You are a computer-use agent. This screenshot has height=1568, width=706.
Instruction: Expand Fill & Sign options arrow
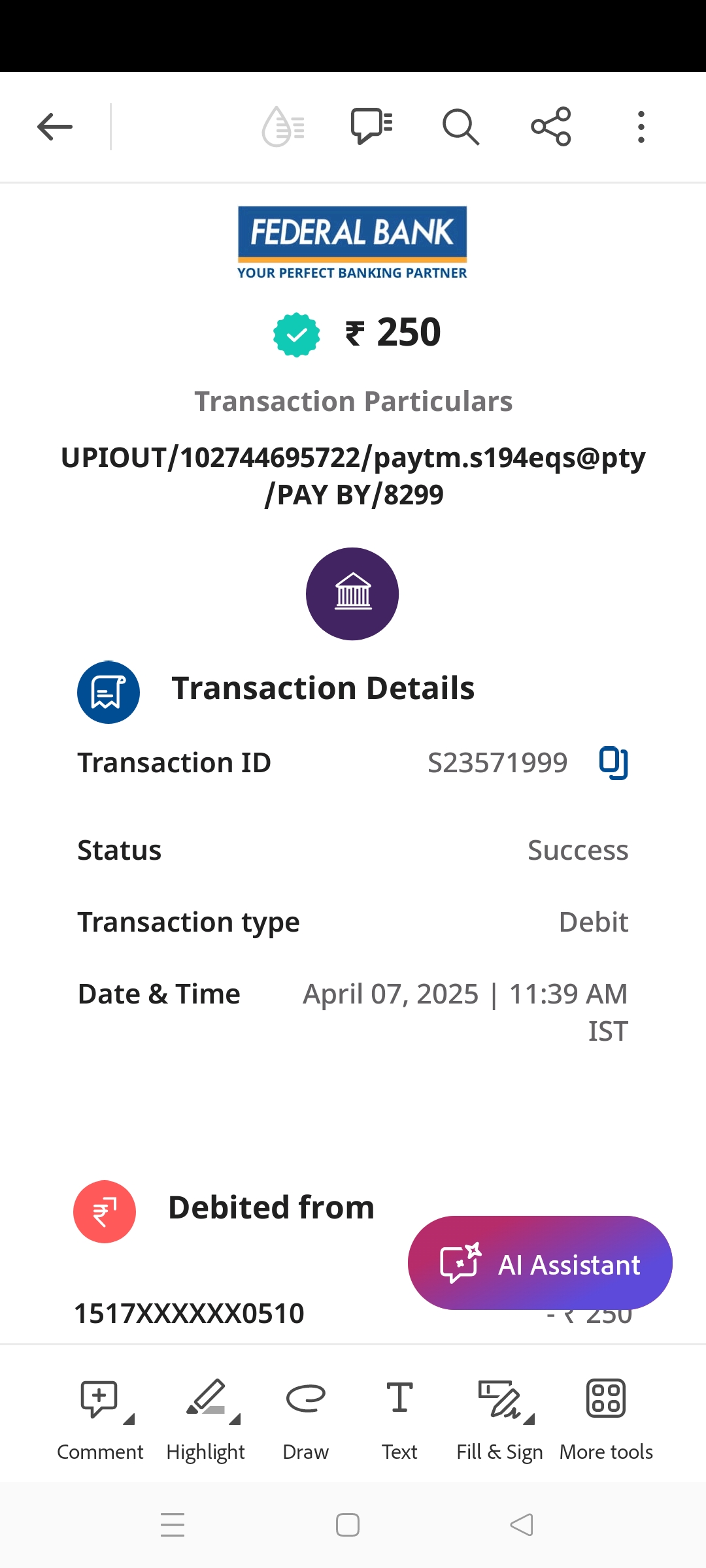[x=529, y=1419]
